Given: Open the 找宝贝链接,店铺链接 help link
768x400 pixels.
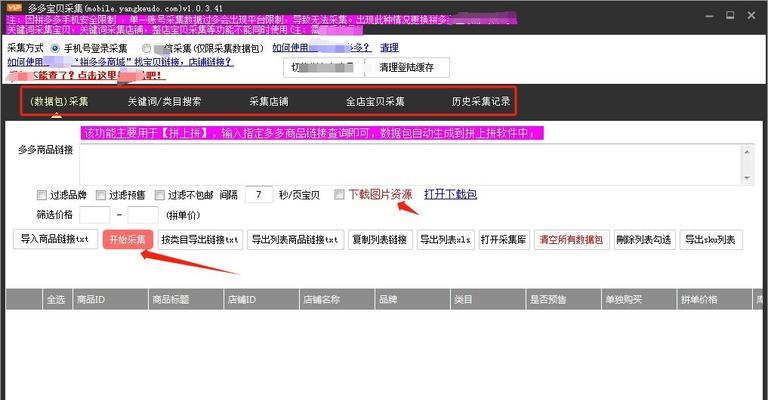Looking at the screenshot, I should coord(120,62).
